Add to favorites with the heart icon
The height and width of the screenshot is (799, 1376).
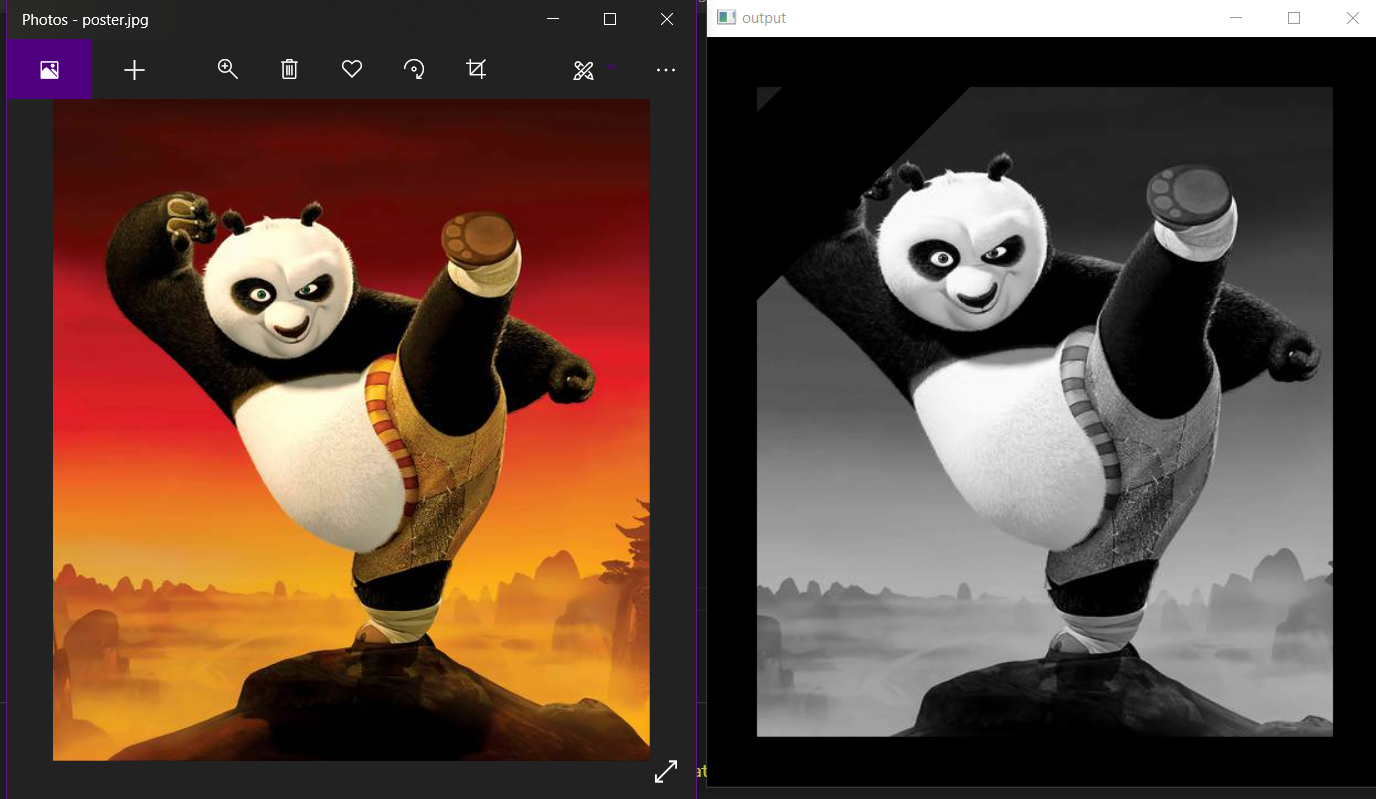(352, 69)
